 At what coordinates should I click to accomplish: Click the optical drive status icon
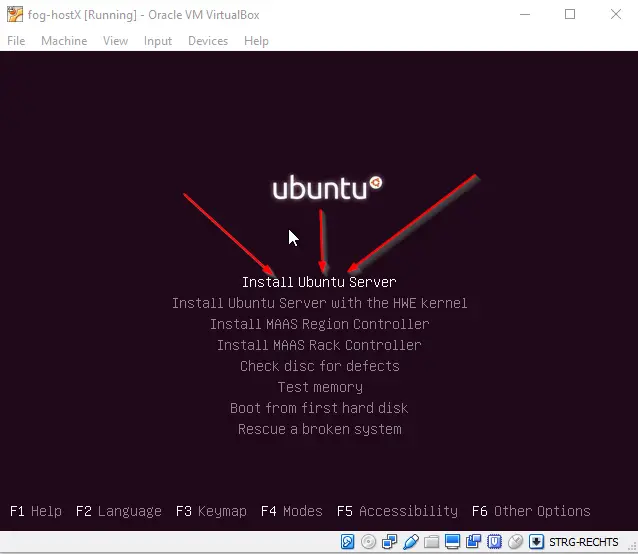[x=368, y=541]
